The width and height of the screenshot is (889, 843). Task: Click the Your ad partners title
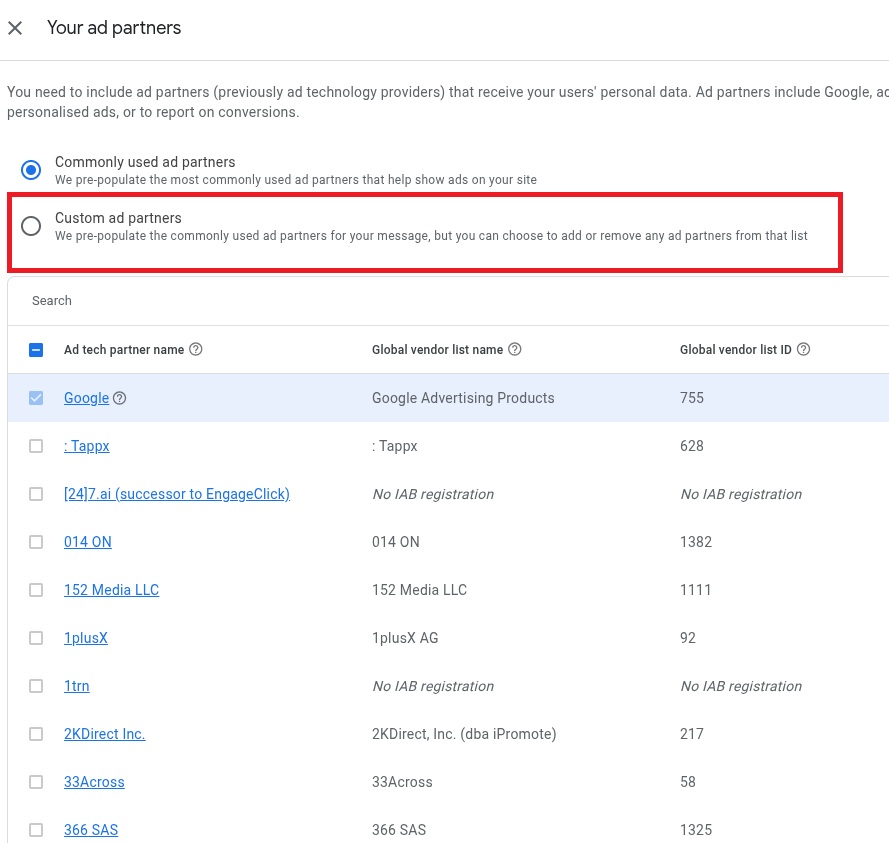(x=114, y=28)
